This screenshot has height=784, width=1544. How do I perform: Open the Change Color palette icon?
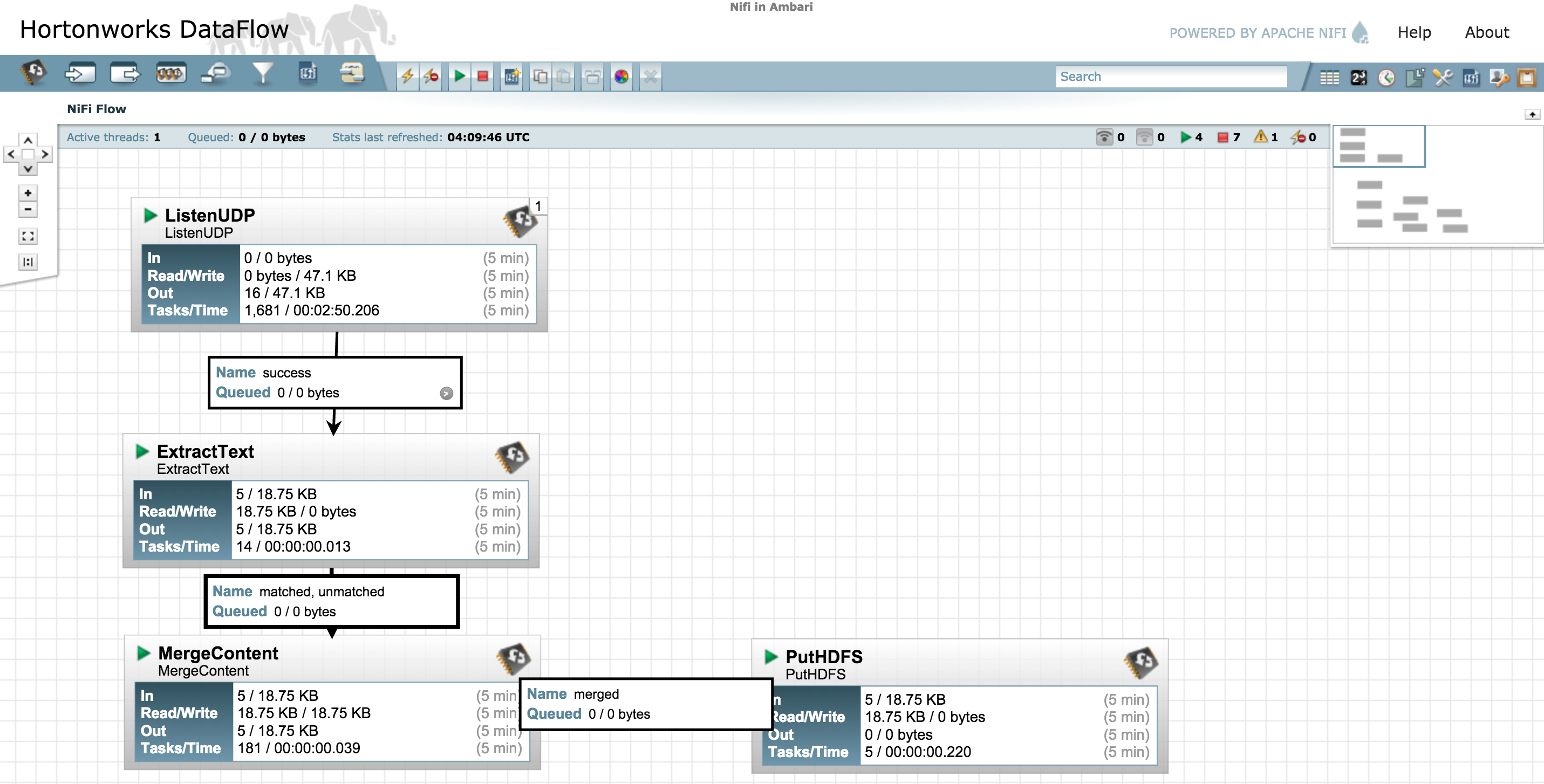point(621,76)
